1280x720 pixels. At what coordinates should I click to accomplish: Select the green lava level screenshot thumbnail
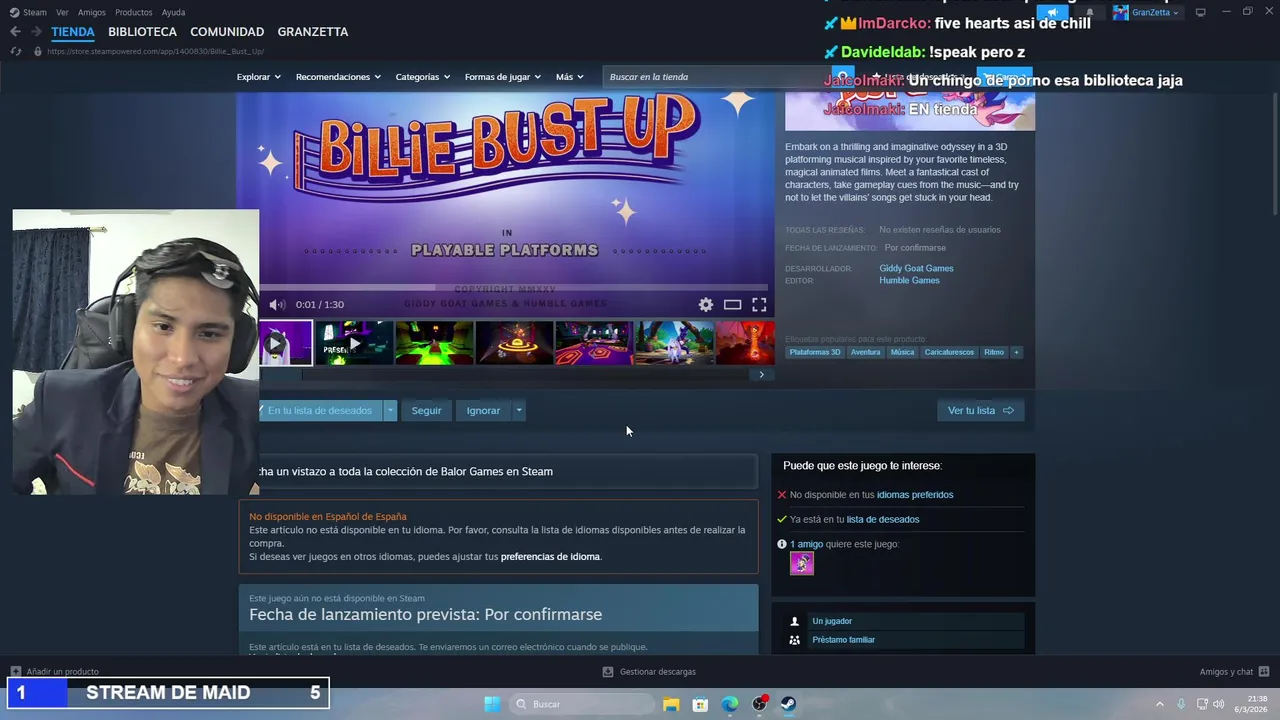[434, 342]
